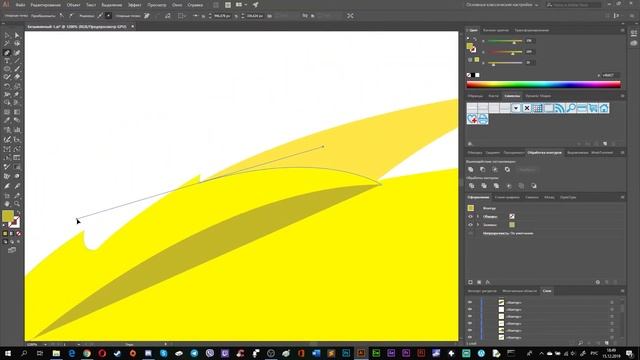Screen dimensions: 640x360
Task: Click the X symbol thumbnail
Action: pyautogui.click(x=527, y=108)
